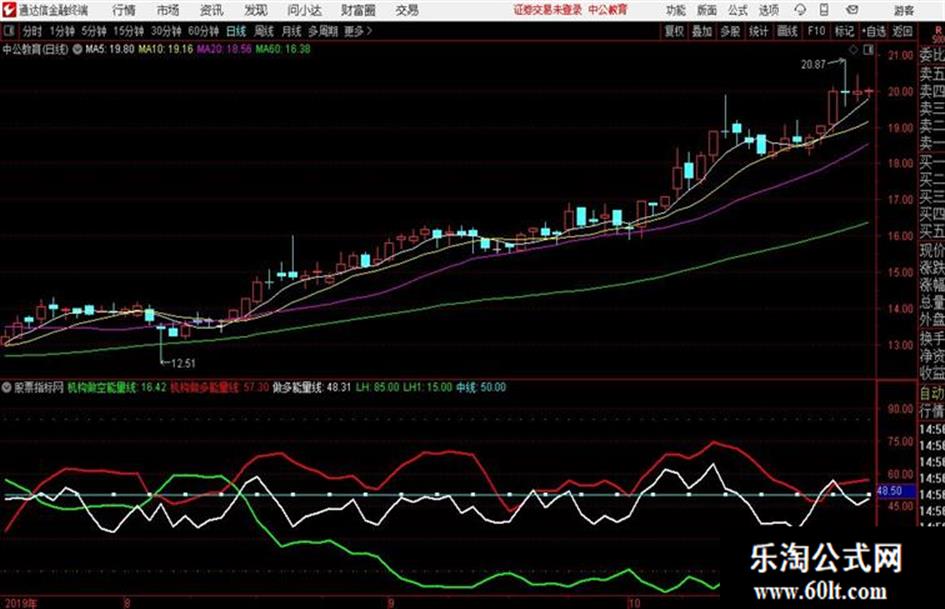Click the MA10: 19.16 indicator label
This screenshot has height=609, width=945.
point(166,49)
